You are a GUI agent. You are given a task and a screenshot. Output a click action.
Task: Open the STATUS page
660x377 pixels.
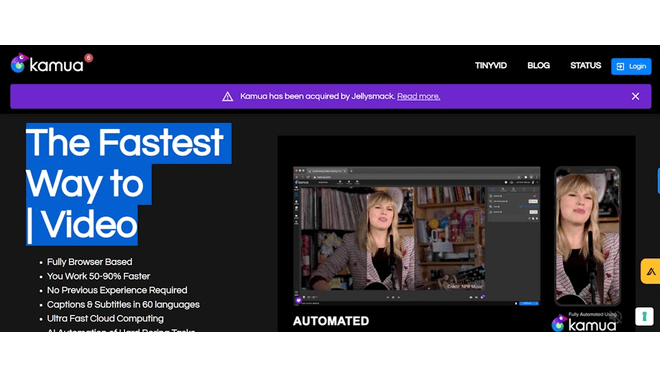tap(585, 66)
